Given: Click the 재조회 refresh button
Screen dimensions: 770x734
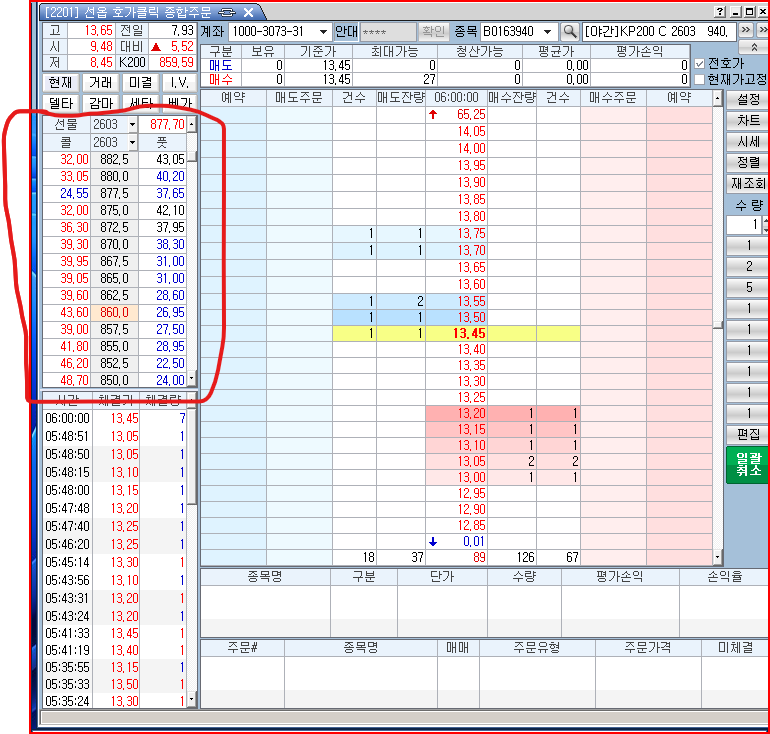Looking at the screenshot, I should coord(747,183).
